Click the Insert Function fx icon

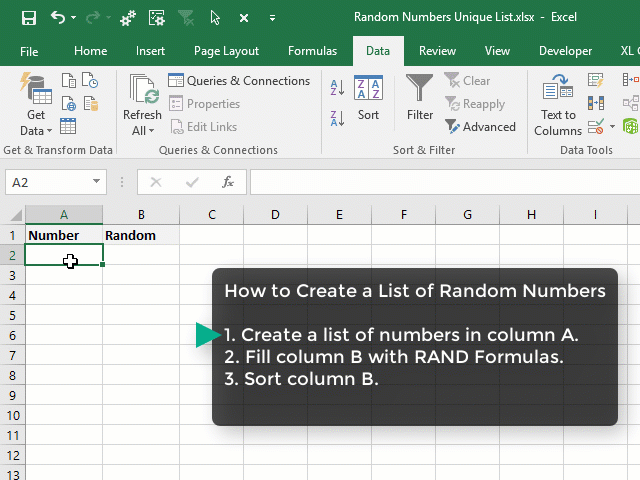tap(228, 182)
